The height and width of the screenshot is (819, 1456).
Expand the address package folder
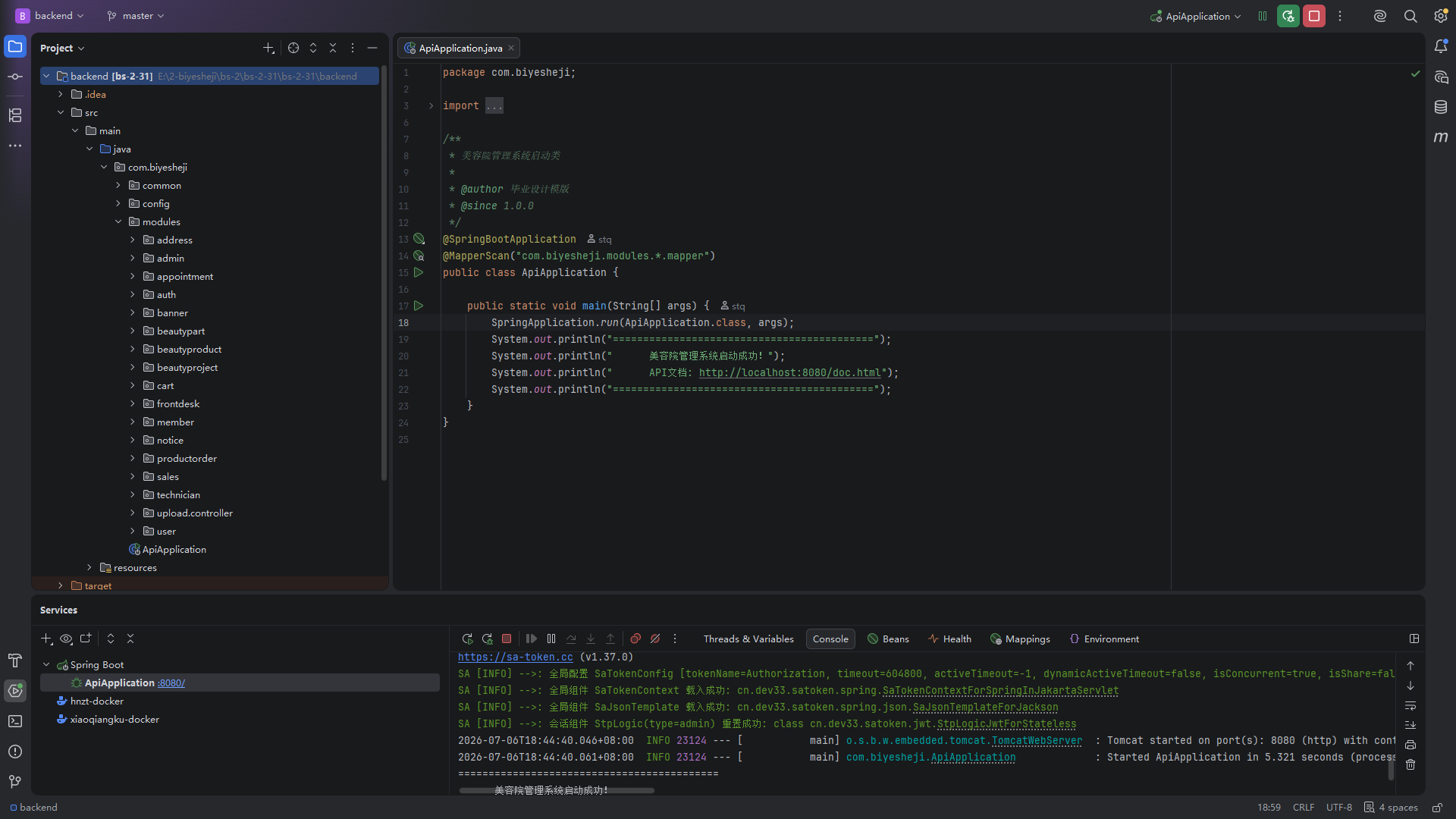pos(132,240)
